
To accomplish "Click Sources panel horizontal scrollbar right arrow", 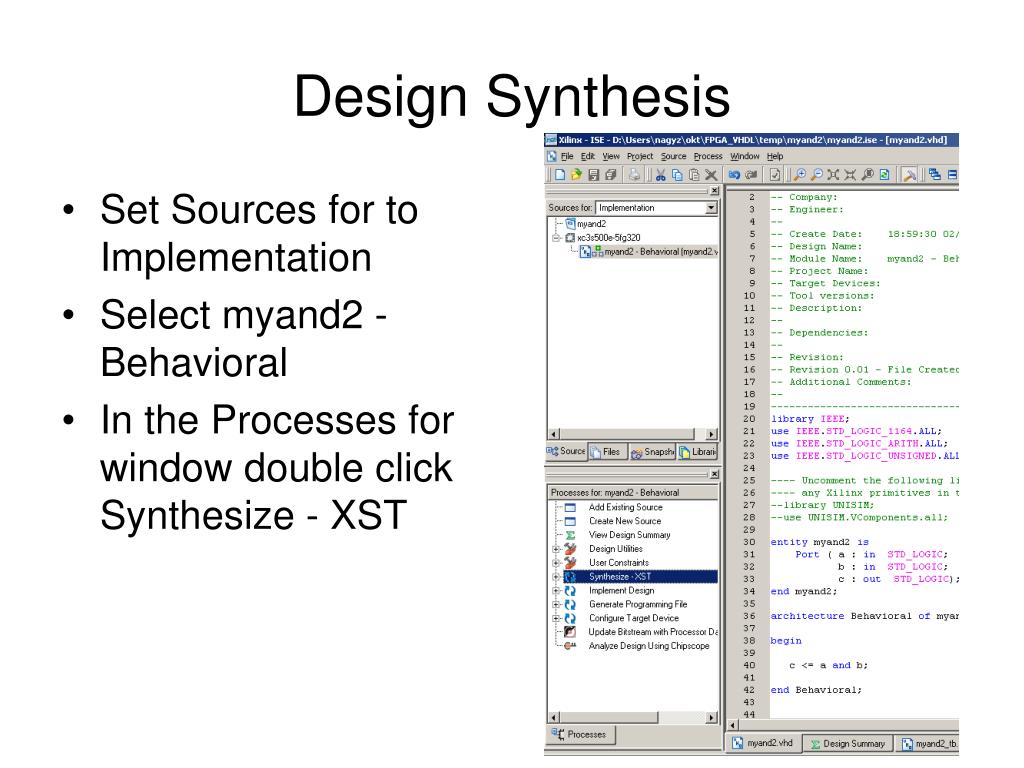I will click(x=711, y=434).
